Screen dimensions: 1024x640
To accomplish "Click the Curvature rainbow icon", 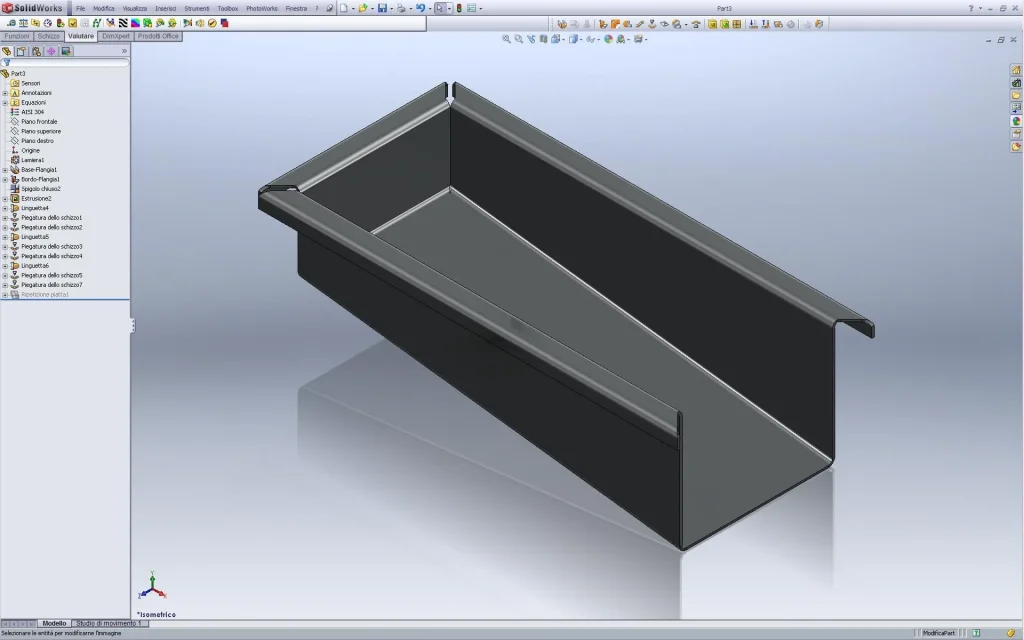I will pos(135,24).
